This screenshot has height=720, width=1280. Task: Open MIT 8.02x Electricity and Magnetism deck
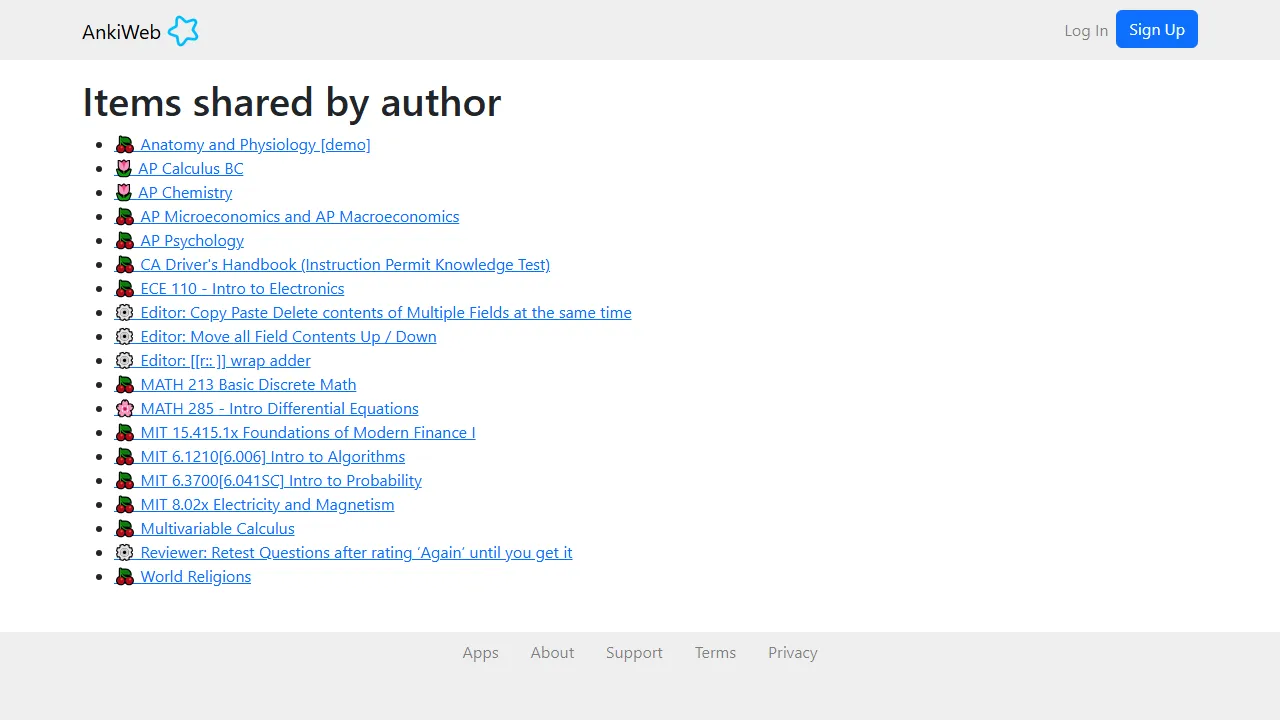(x=267, y=504)
